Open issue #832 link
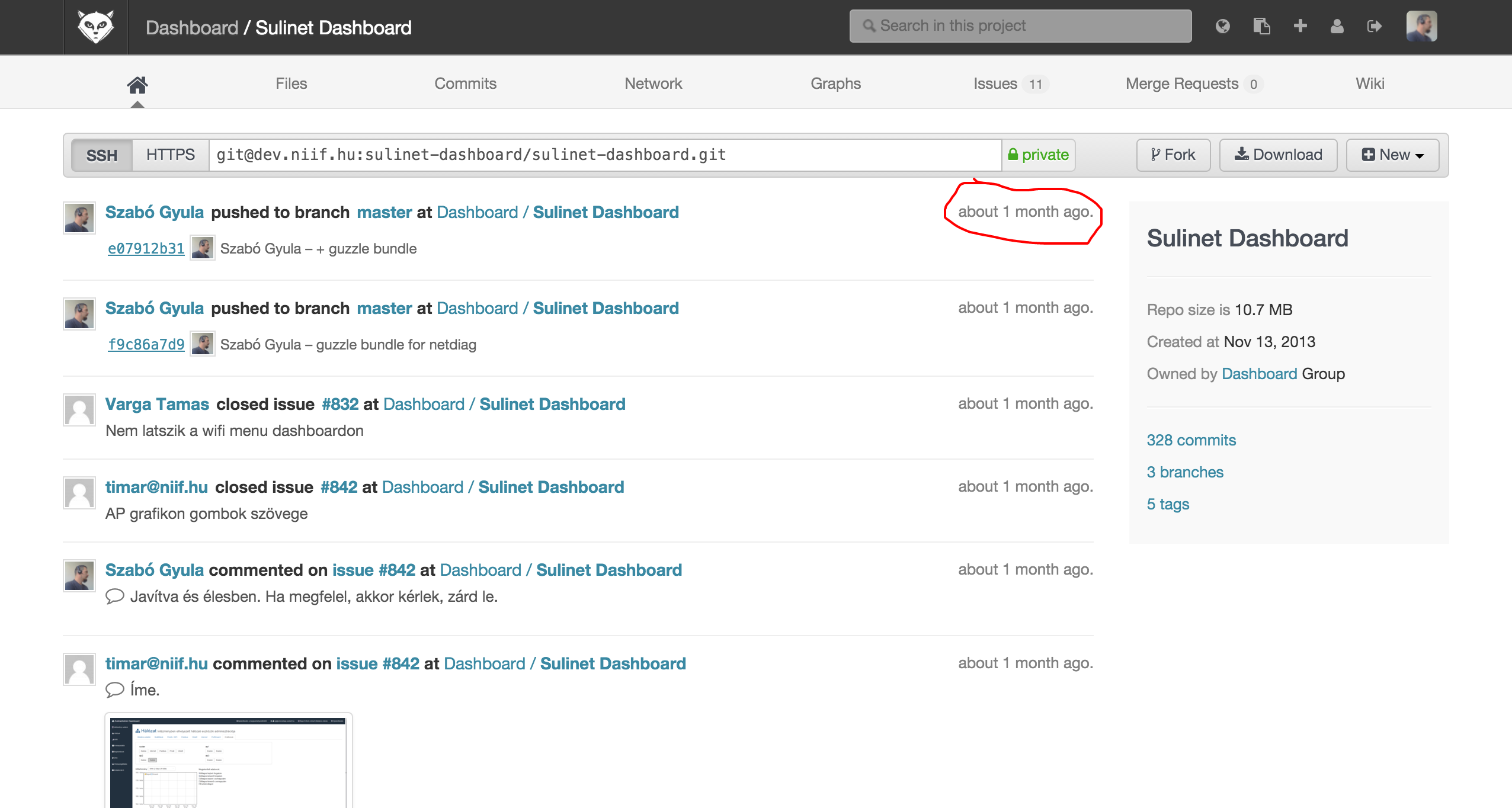 click(x=340, y=404)
